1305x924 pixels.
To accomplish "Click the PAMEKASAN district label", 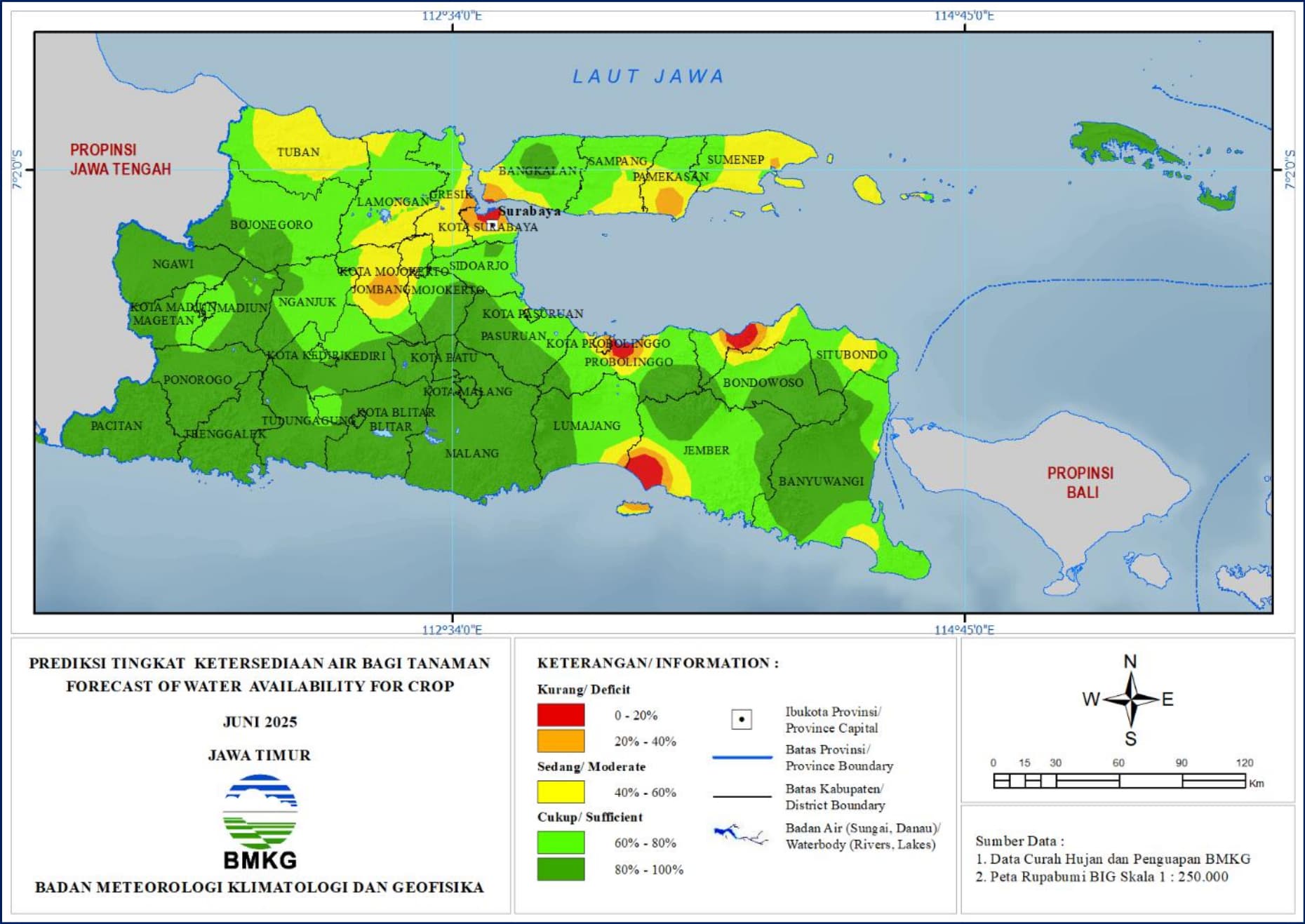I will coord(671,176).
